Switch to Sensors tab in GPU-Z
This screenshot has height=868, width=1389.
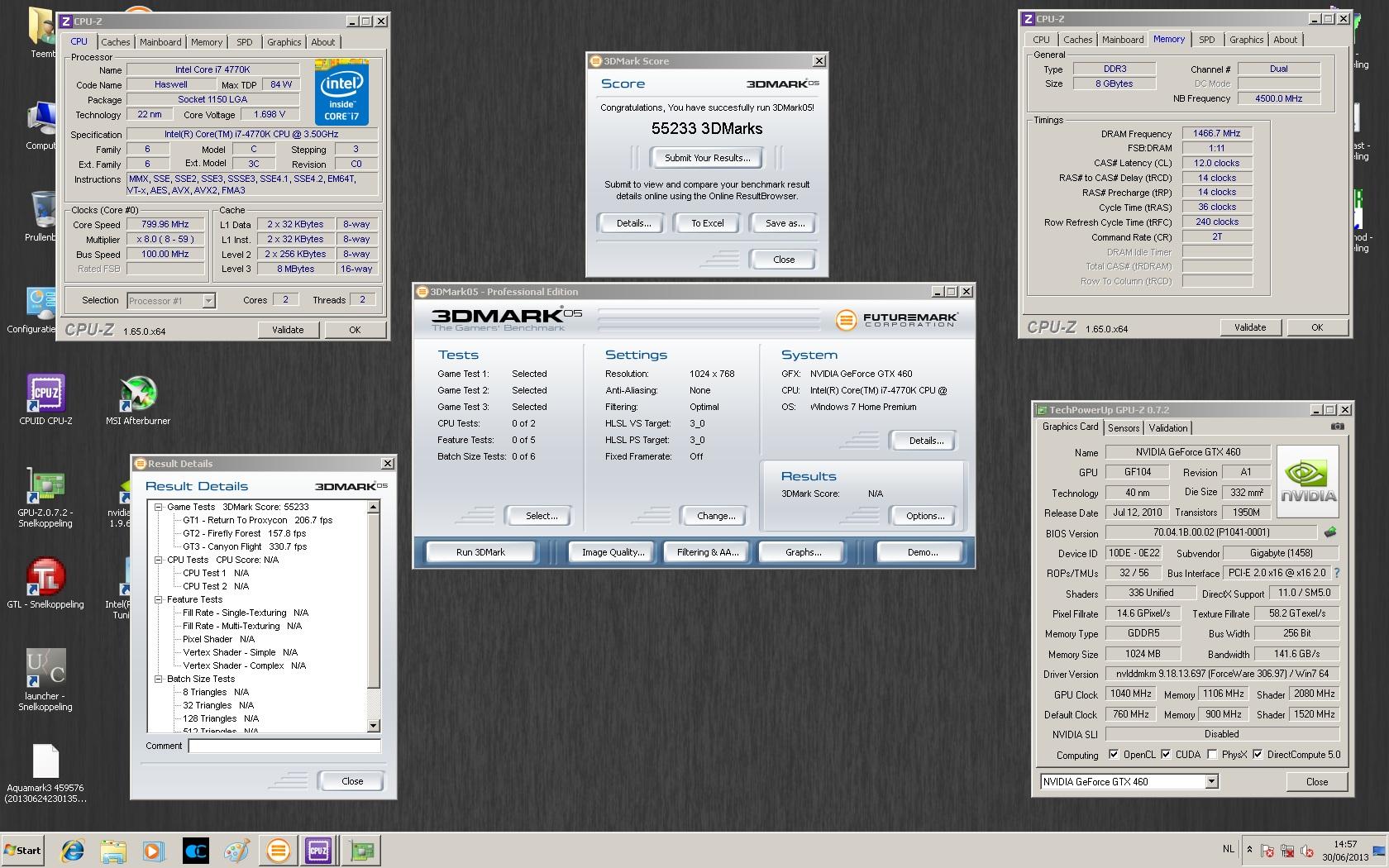click(x=1124, y=427)
